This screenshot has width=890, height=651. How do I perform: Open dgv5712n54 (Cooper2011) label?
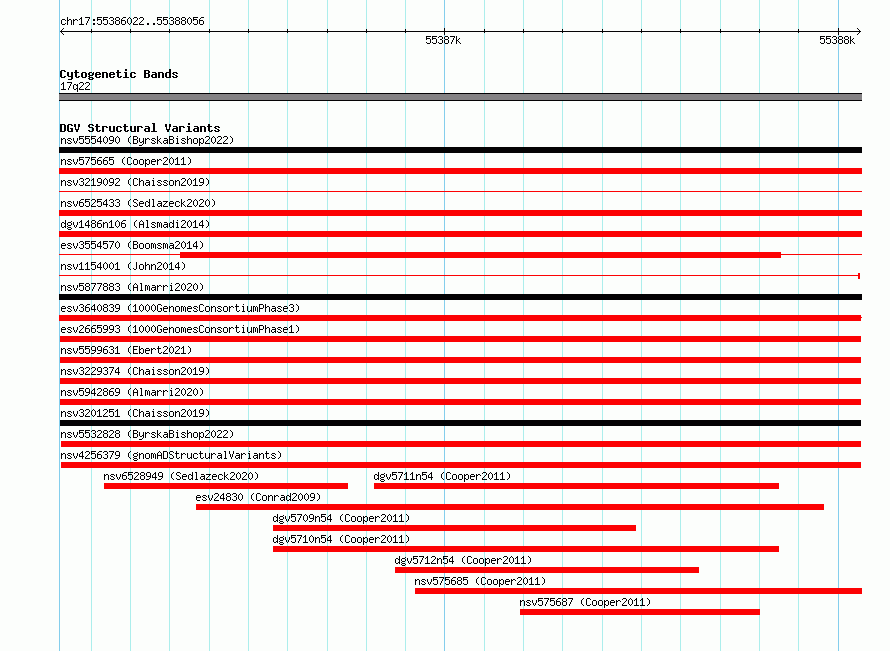(463, 560)
